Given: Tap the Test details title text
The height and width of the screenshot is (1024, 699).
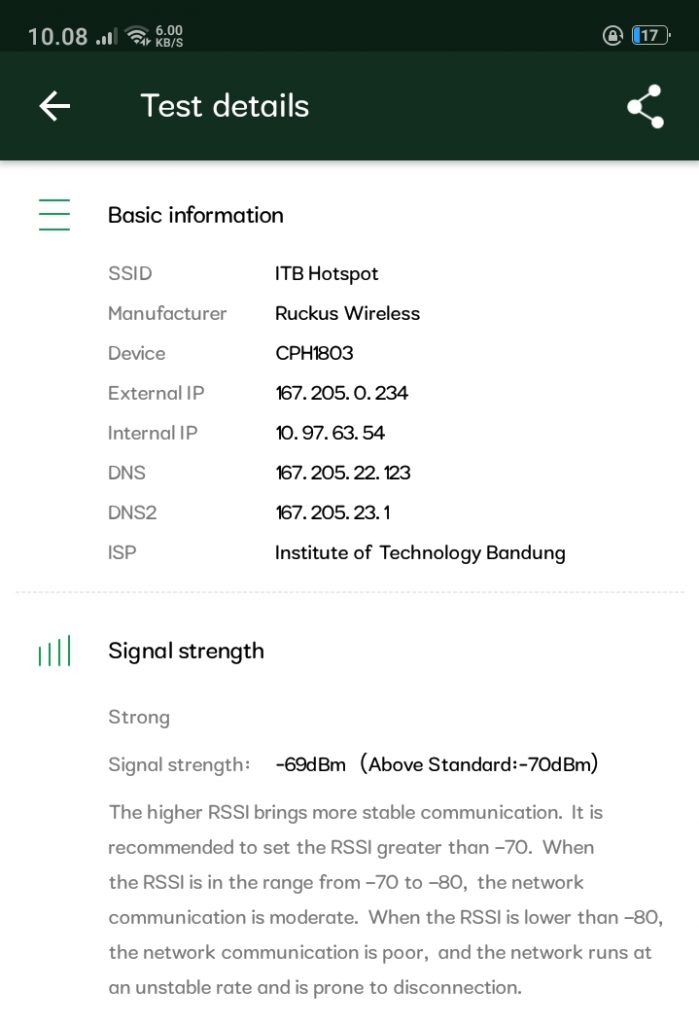Looking at the screenshot, I should click(x=224, y=105).
